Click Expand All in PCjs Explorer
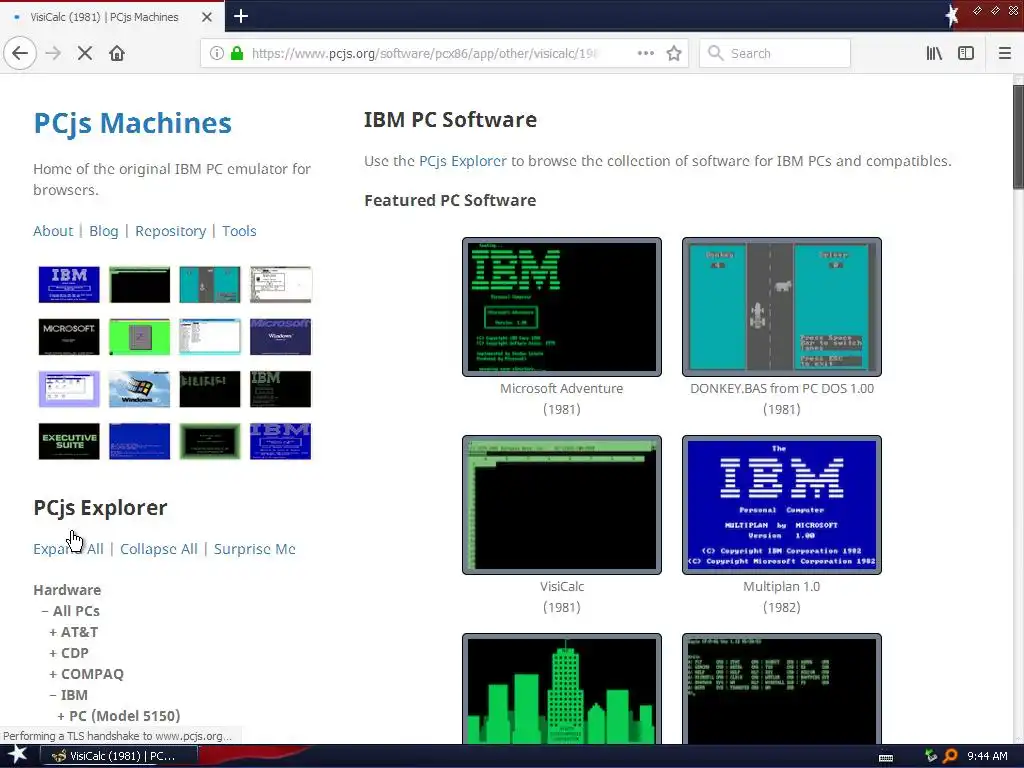This screenshot has width=1024, height=768. click(69, 549)
